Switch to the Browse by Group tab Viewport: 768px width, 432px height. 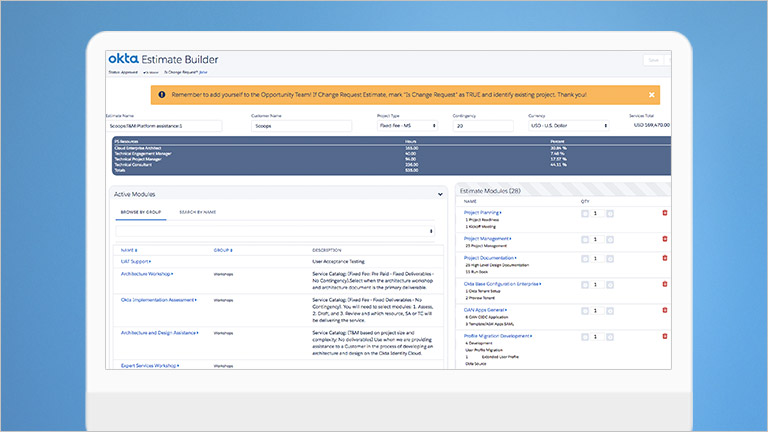point(141,212)
